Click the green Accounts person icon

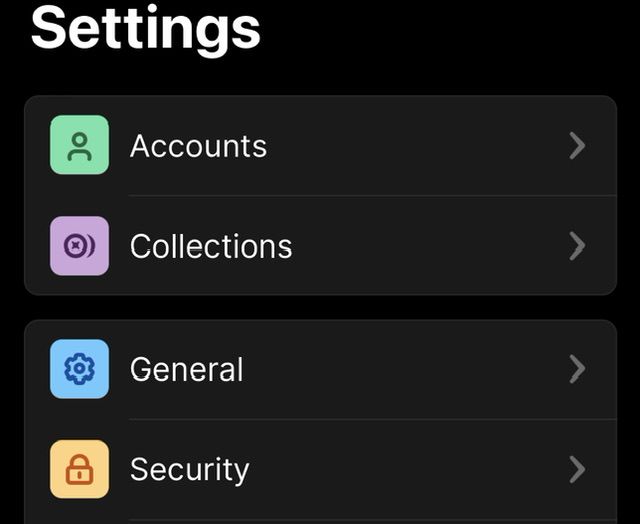(79, 146)
